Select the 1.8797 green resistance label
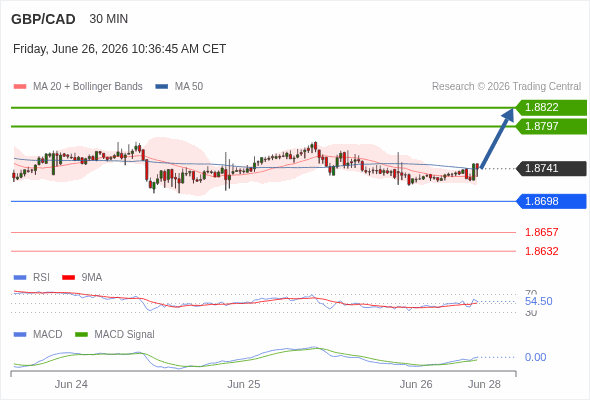The height and width of the screenshot is (400, 590). point(551,126)
